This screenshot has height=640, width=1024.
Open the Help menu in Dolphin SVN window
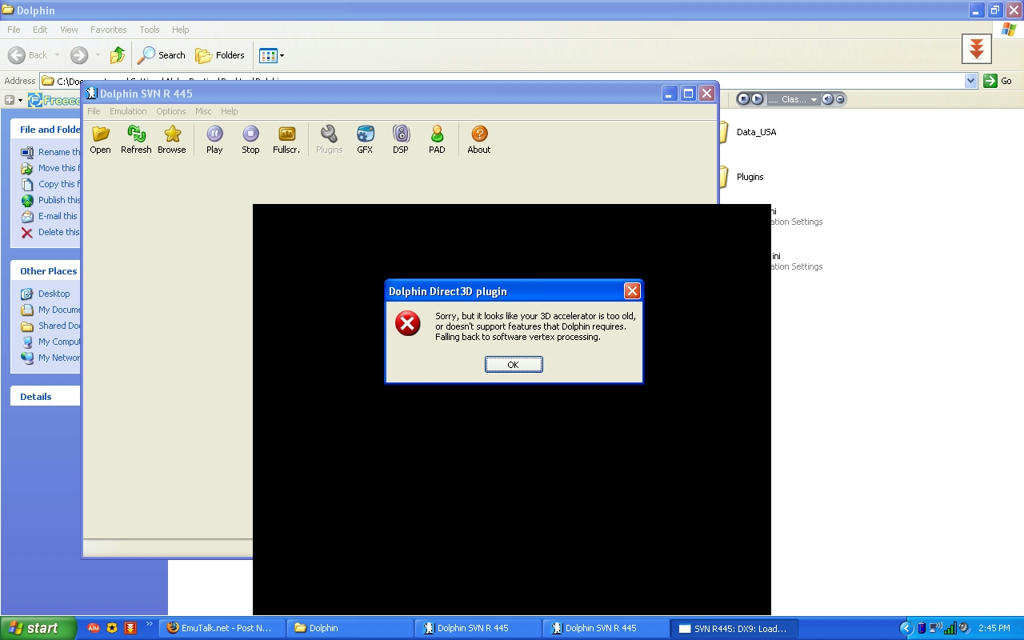point(229,112)
